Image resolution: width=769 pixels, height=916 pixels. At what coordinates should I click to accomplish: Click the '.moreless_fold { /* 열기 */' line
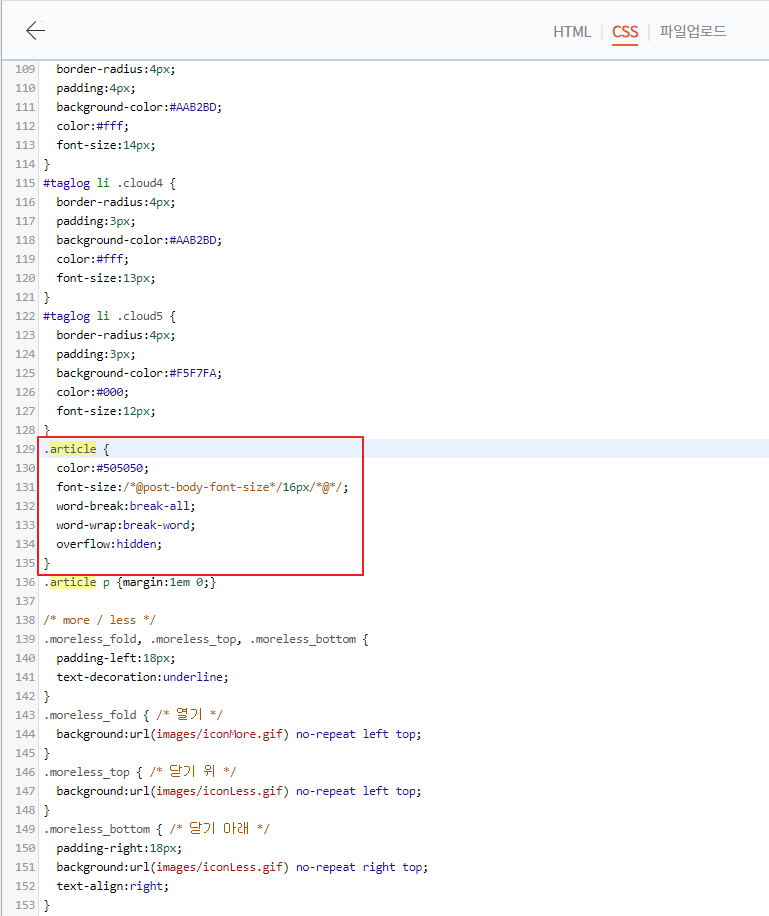pyautogui.click(x=133, y=714)
